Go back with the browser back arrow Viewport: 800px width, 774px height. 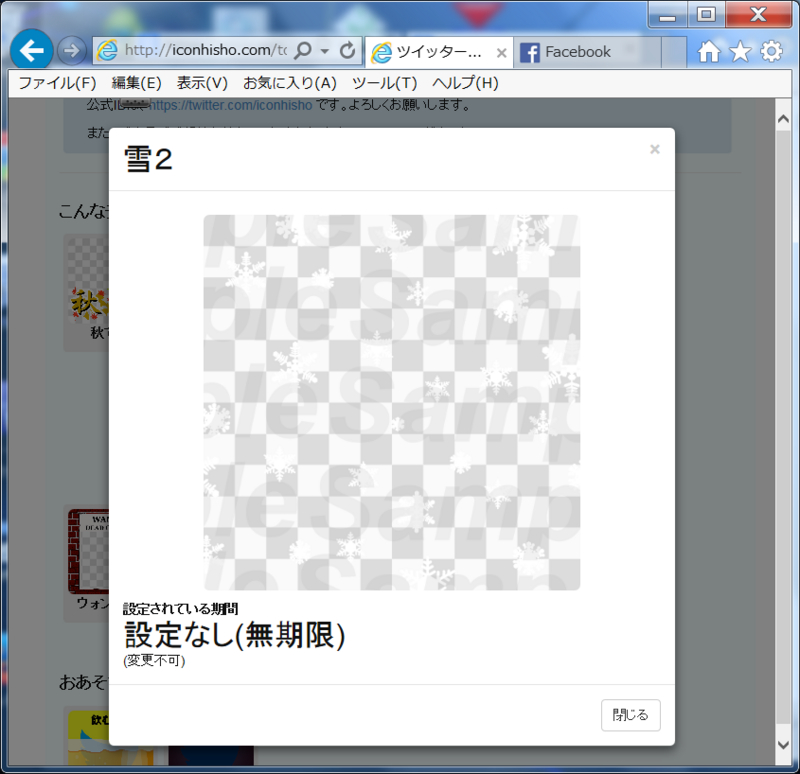[x=32, y=50]
